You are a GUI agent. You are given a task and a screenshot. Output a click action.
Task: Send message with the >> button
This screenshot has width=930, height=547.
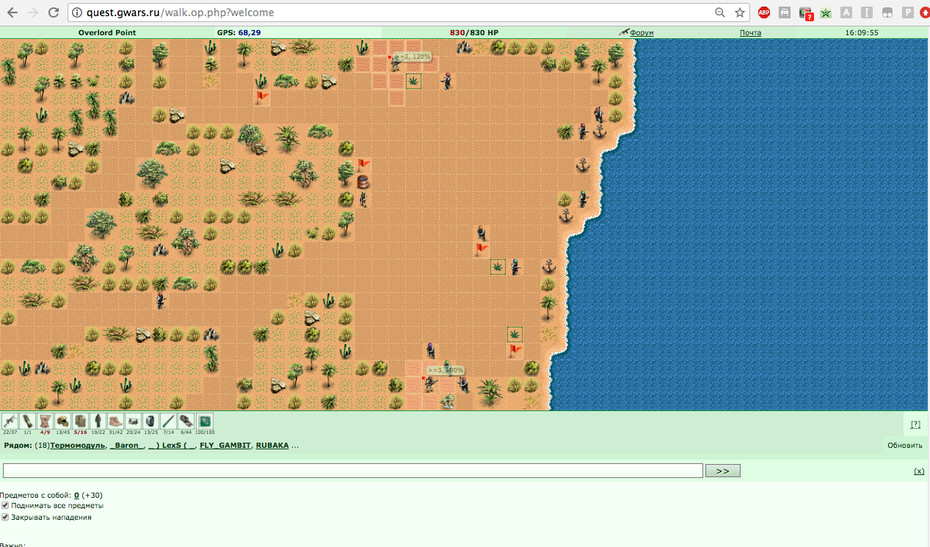tap(722, 470)
